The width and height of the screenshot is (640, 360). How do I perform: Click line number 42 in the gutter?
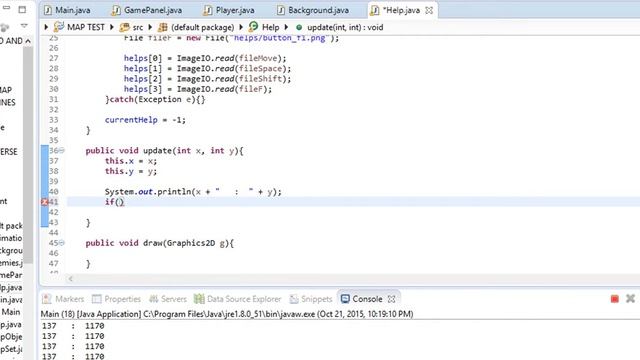53,212
